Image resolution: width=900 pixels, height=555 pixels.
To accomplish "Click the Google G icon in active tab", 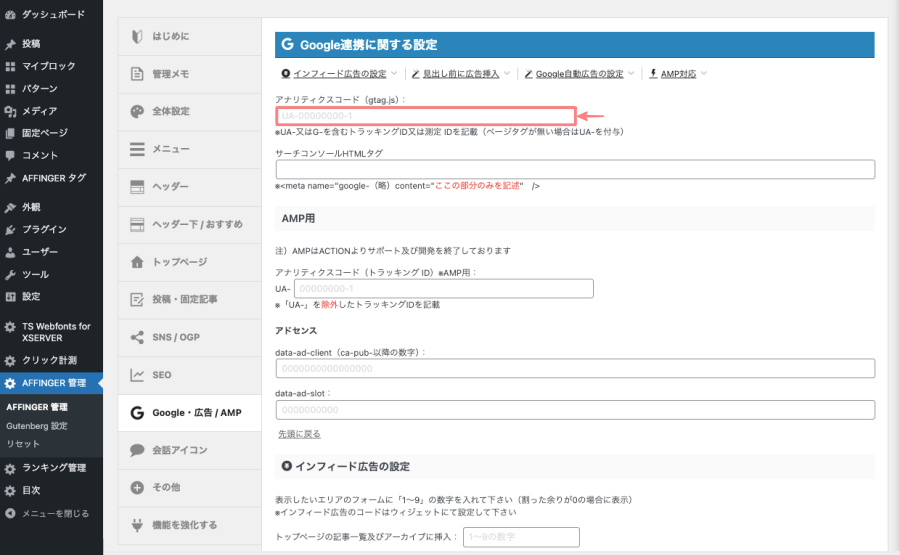I will pyautogui.click(x=137, y=413).
